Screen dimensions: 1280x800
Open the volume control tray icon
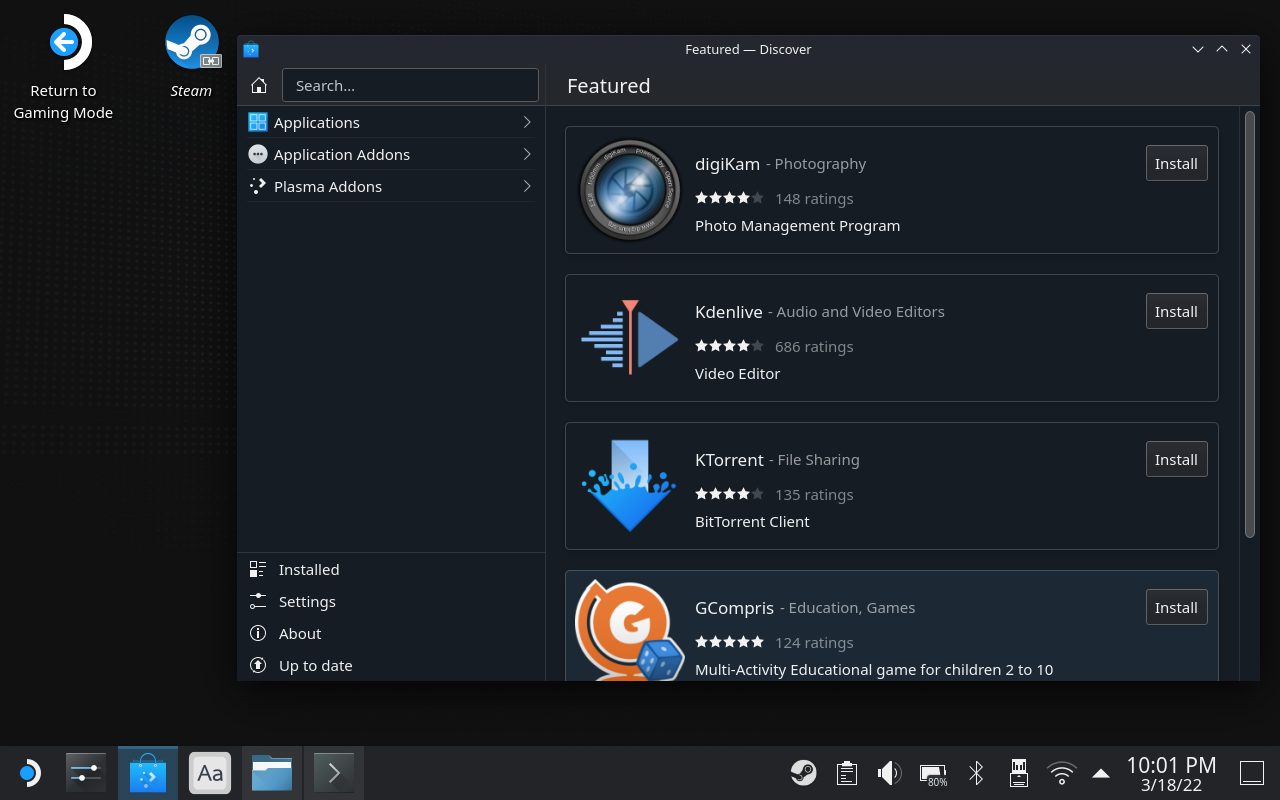889,773
